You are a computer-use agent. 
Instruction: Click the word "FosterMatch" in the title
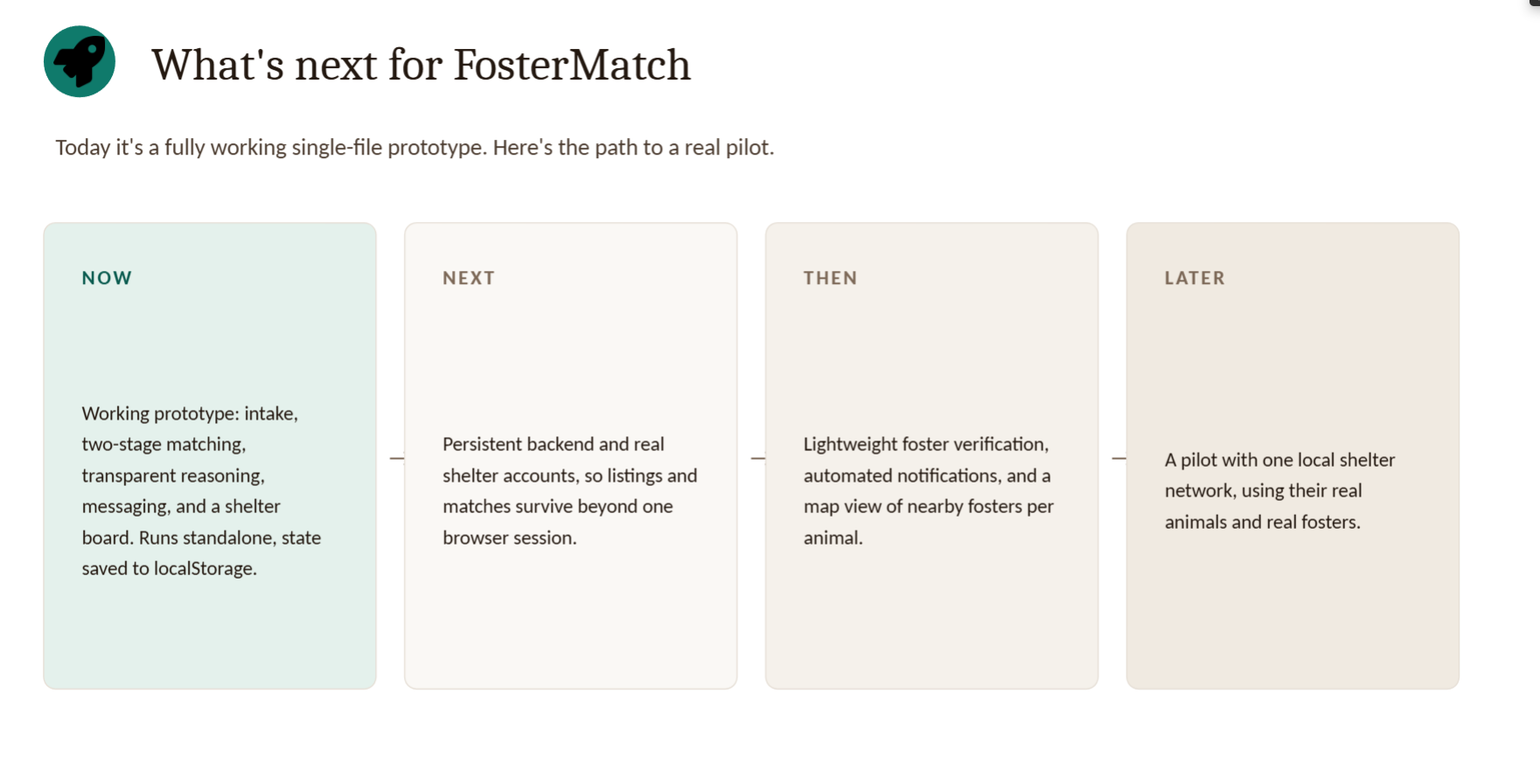(x=572, y=65)
